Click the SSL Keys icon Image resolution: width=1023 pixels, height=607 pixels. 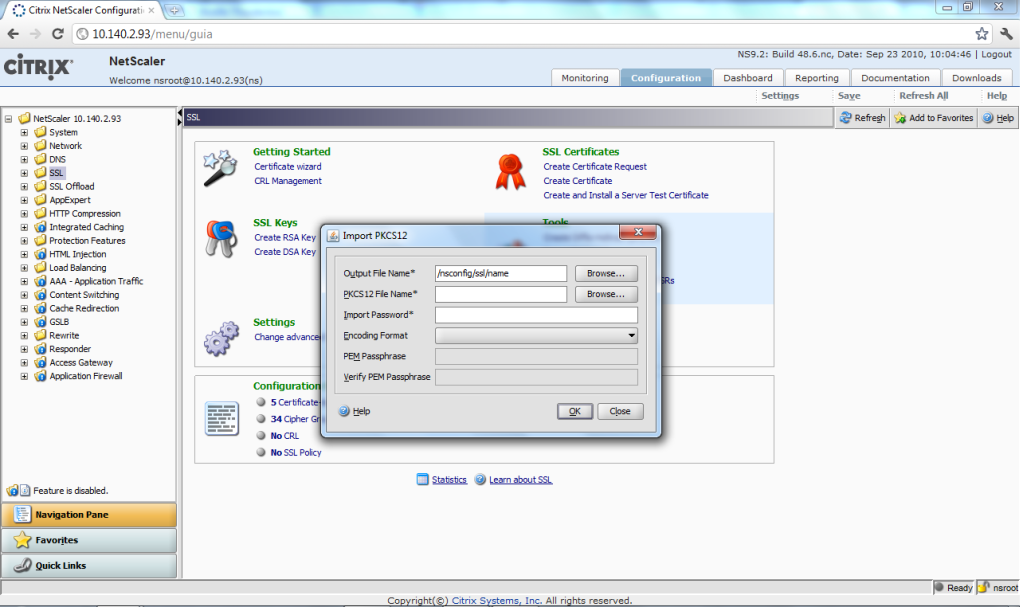[x=221, y=239]
